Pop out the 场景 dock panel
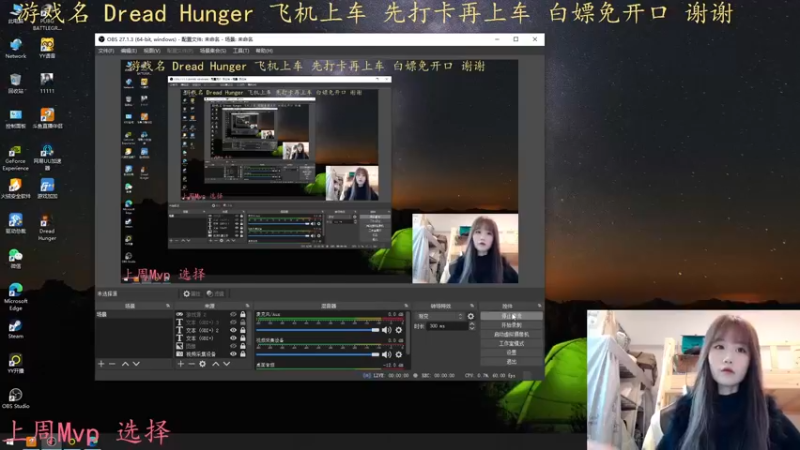The height and width of the screenshot is (450, 800). click(168, 306)
